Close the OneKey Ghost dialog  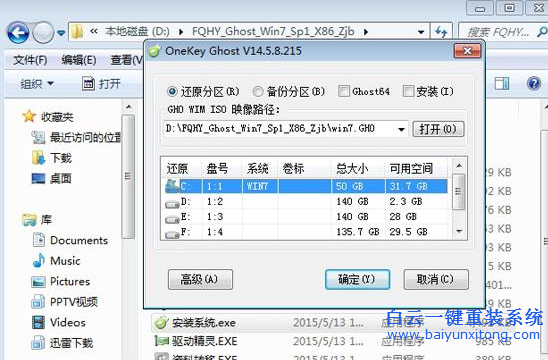pyautogui.click(x=467, y=51)
